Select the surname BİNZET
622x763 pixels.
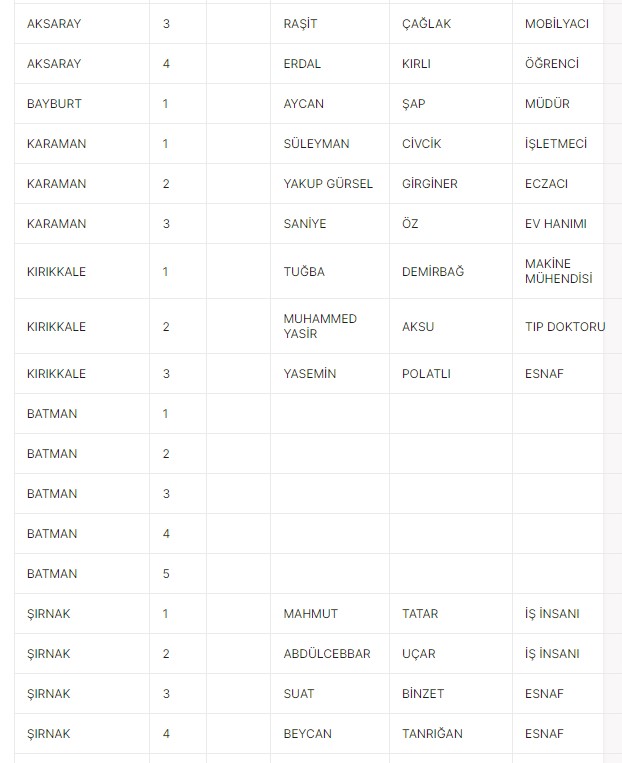pos(423,693)
